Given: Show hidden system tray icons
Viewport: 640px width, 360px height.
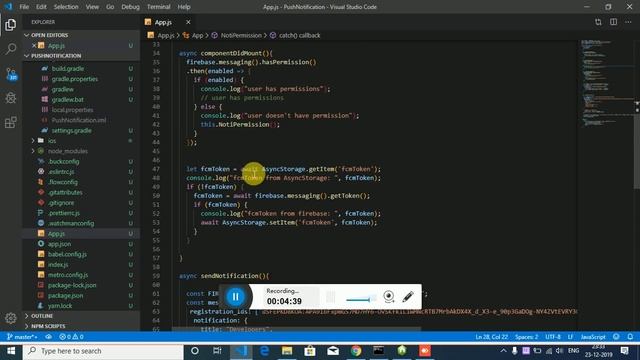Looking at the screenshot, I should (x=503, y=351).
